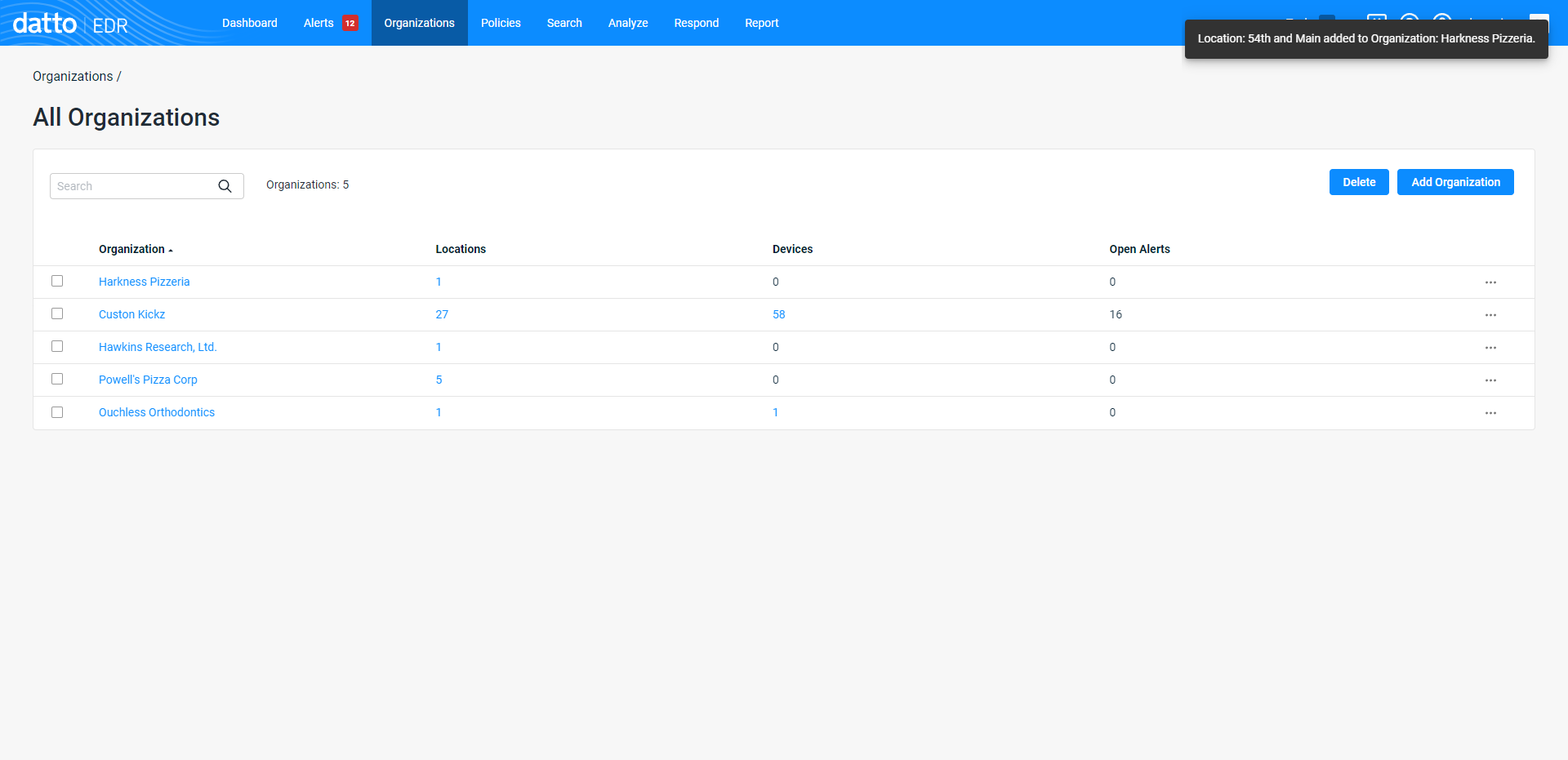Open the Search nav item
This screenshot has height=760, width=1568.
[564, 23]
